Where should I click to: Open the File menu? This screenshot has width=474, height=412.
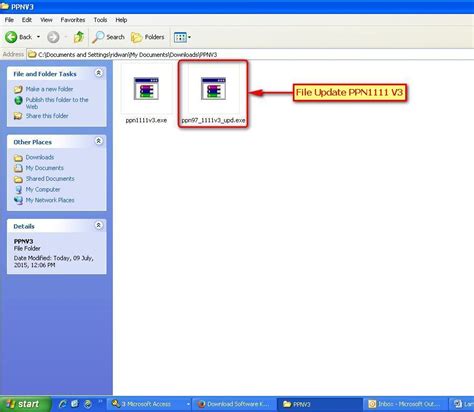[9, 20]
